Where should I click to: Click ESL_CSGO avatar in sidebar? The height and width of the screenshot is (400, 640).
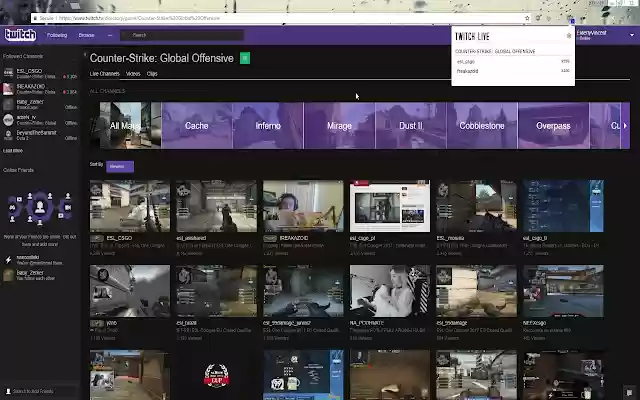tap(8, 73)
